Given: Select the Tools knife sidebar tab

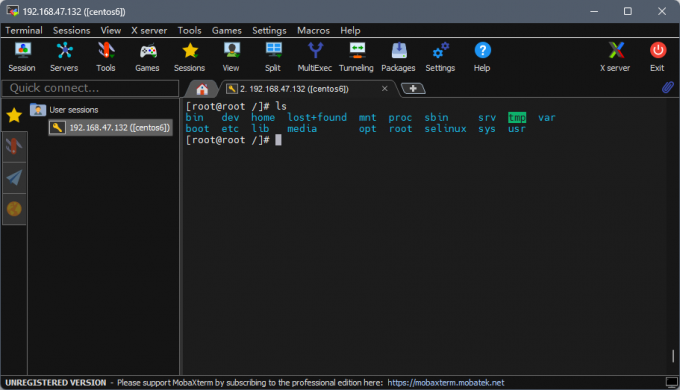Looking at the screenshot, I should (x=14, y=147).
